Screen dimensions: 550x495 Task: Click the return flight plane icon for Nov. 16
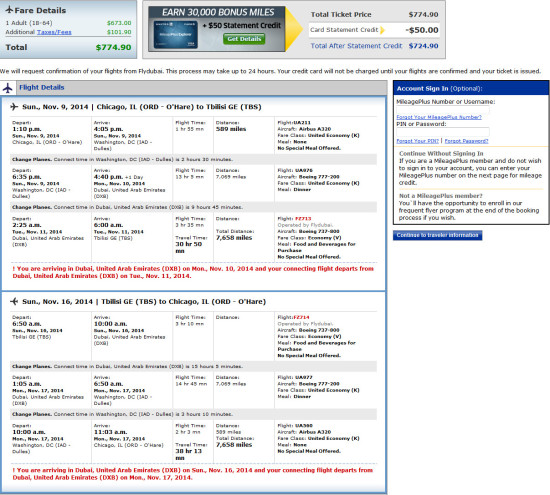pyautogui.click(x=14, y=301)
